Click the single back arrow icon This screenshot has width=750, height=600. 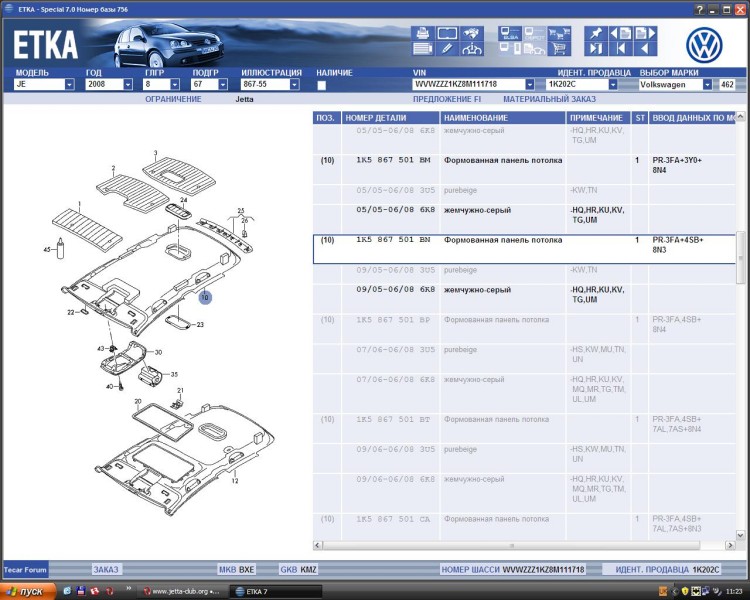click(x=645, y=49)
